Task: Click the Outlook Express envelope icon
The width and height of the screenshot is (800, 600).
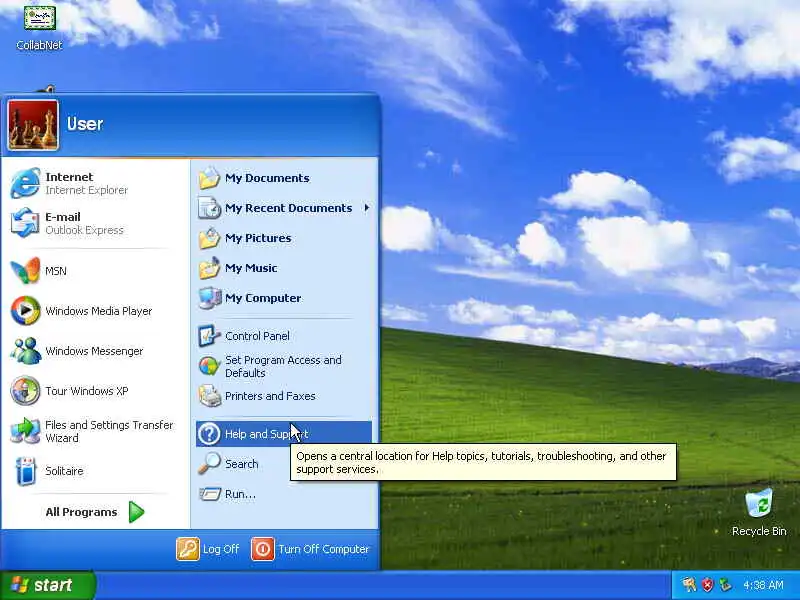Action: coord(25,222)
